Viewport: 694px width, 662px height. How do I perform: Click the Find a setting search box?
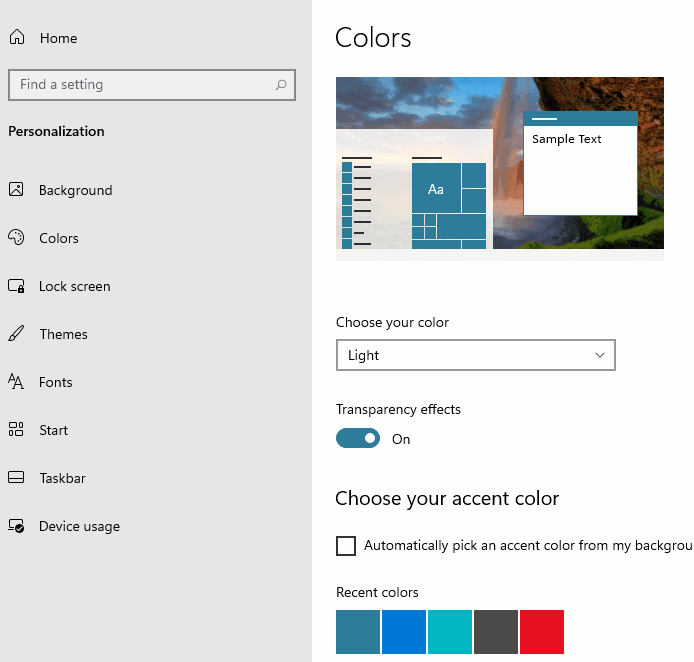152,85
